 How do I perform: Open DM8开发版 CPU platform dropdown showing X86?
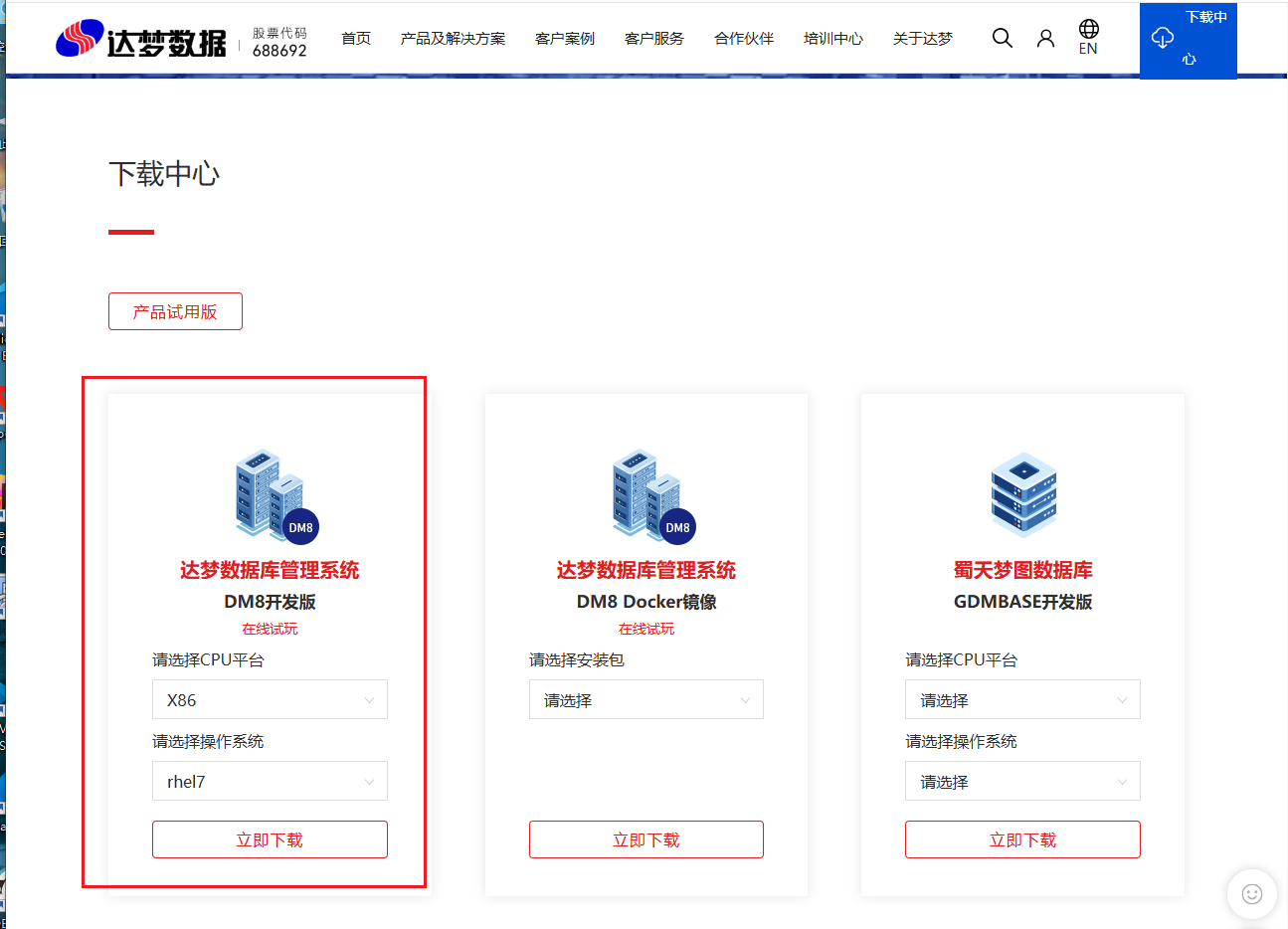270,699
